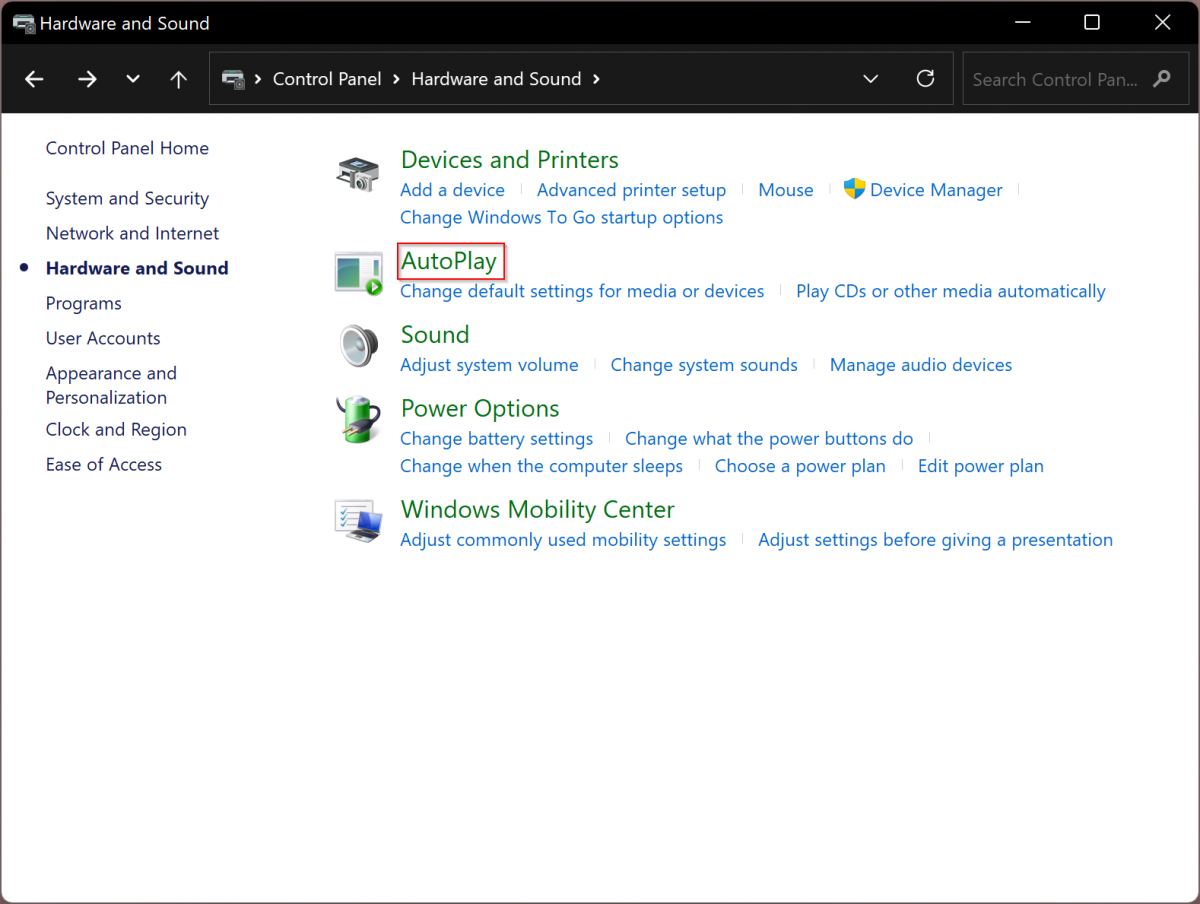Viewport: 1200px width, 904px height.
Task: Open the Sound heading
Action: (x=435, y=334)
